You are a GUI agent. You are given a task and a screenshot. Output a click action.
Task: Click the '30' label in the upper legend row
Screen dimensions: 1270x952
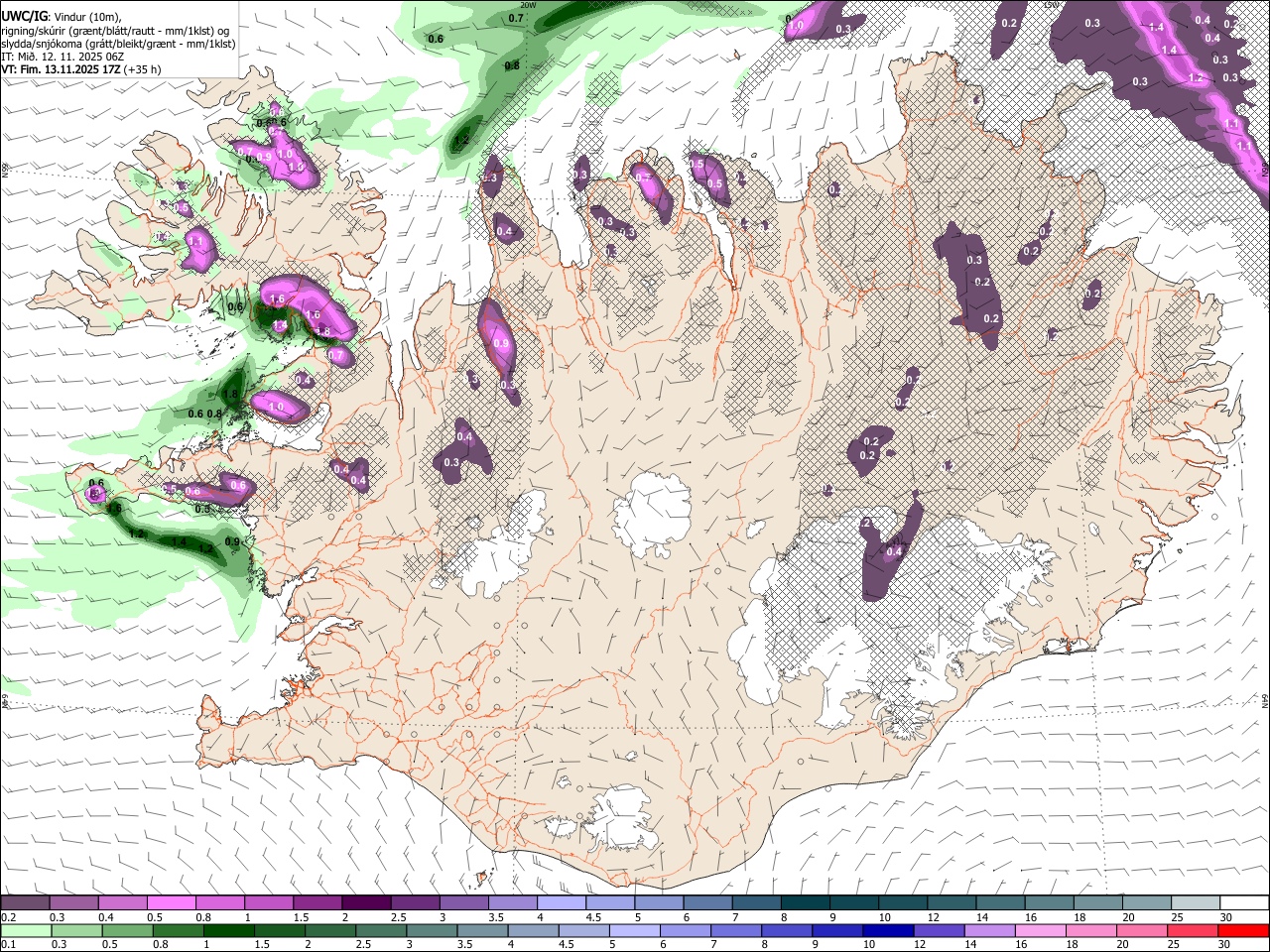pos(1224,917)
